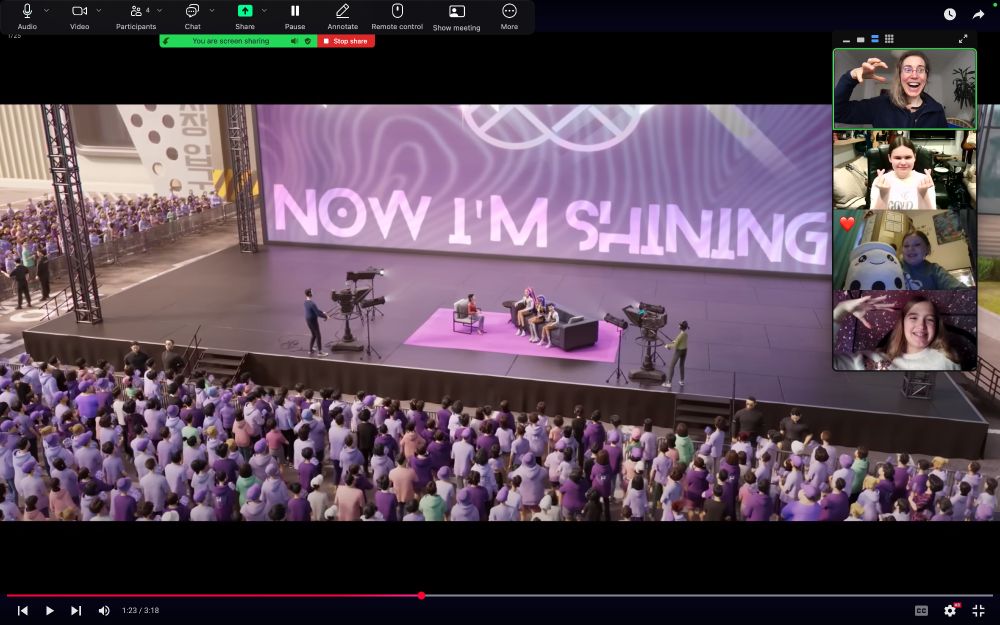This screenshot has height=625, width=1000.
Task: Toggle shared sound speaker icon in green bar
Action: [294, 41]
